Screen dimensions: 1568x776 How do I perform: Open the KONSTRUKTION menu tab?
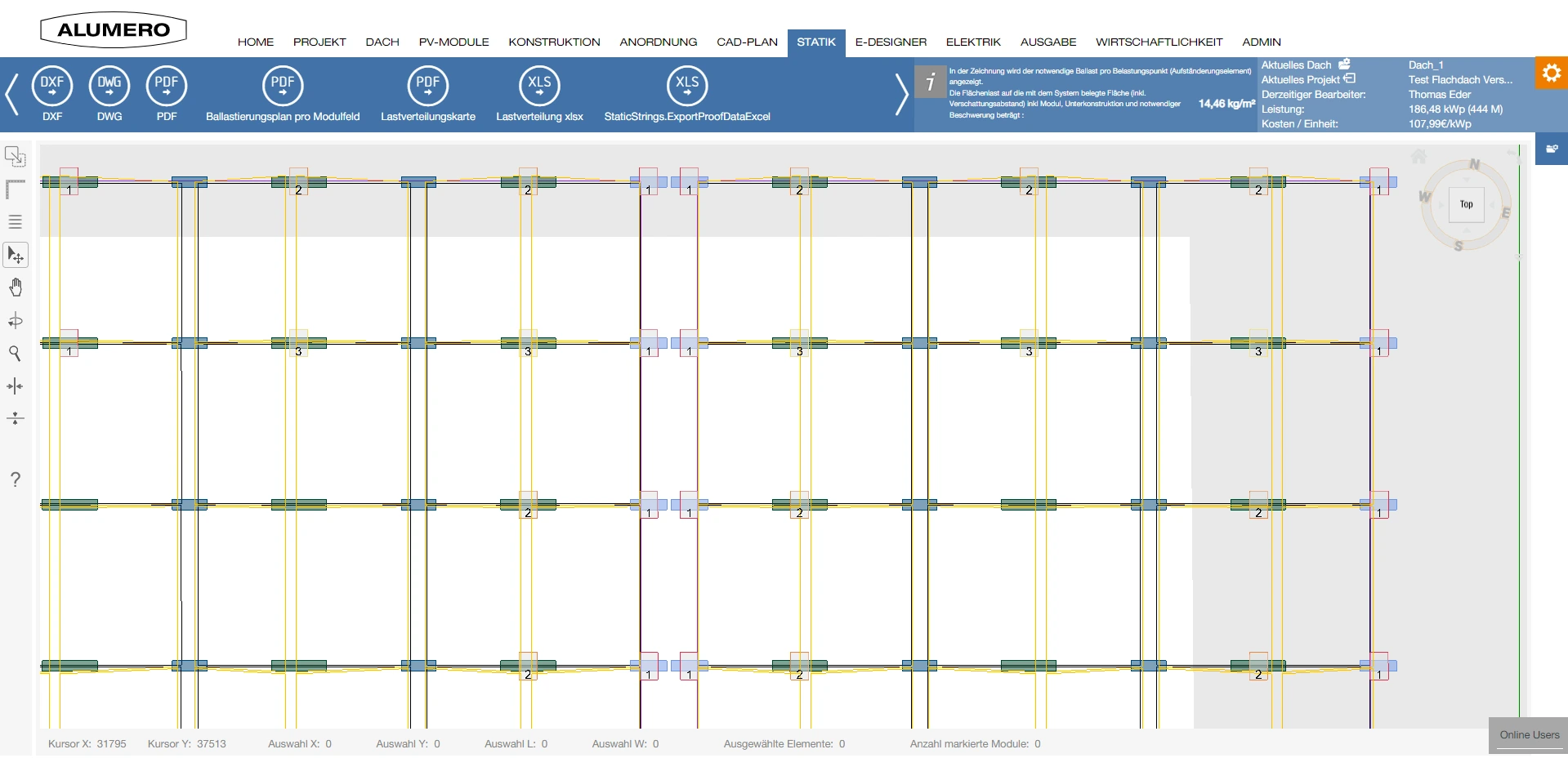pyautogui.click(x=554, y=42)
